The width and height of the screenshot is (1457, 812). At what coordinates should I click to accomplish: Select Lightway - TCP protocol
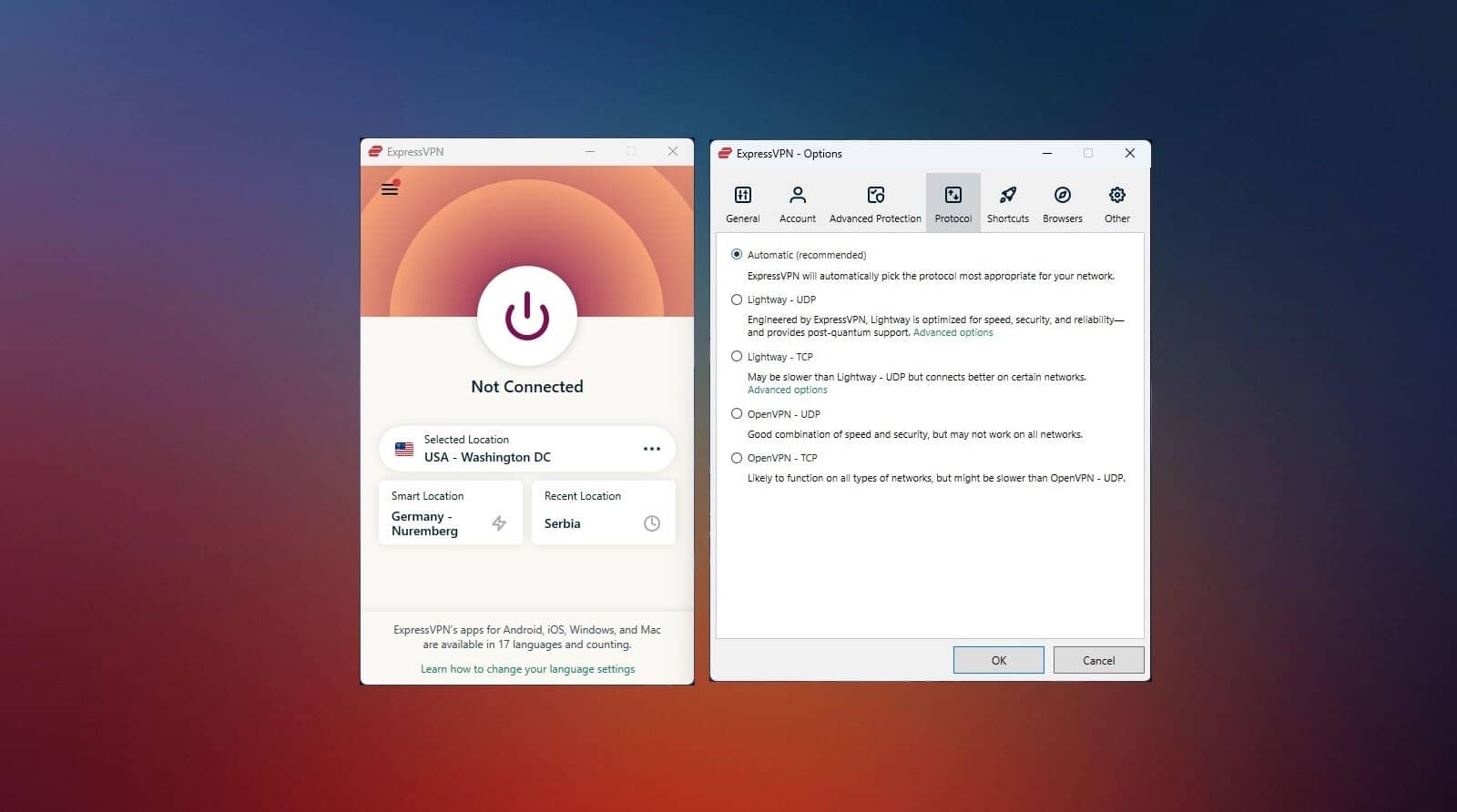pos(737,356)
